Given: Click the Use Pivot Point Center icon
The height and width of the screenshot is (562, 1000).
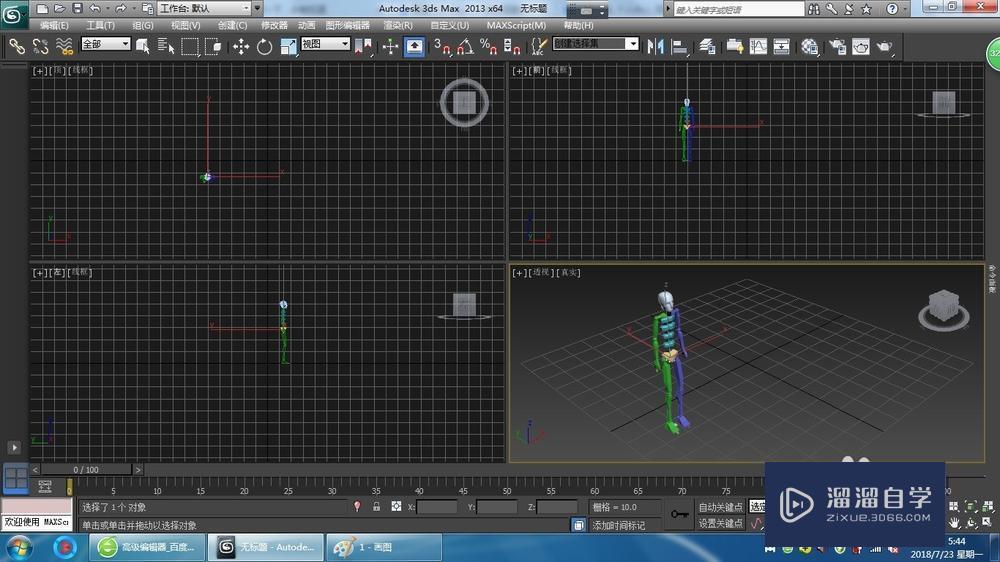Looking at the screenshot, I should point(364,47).
